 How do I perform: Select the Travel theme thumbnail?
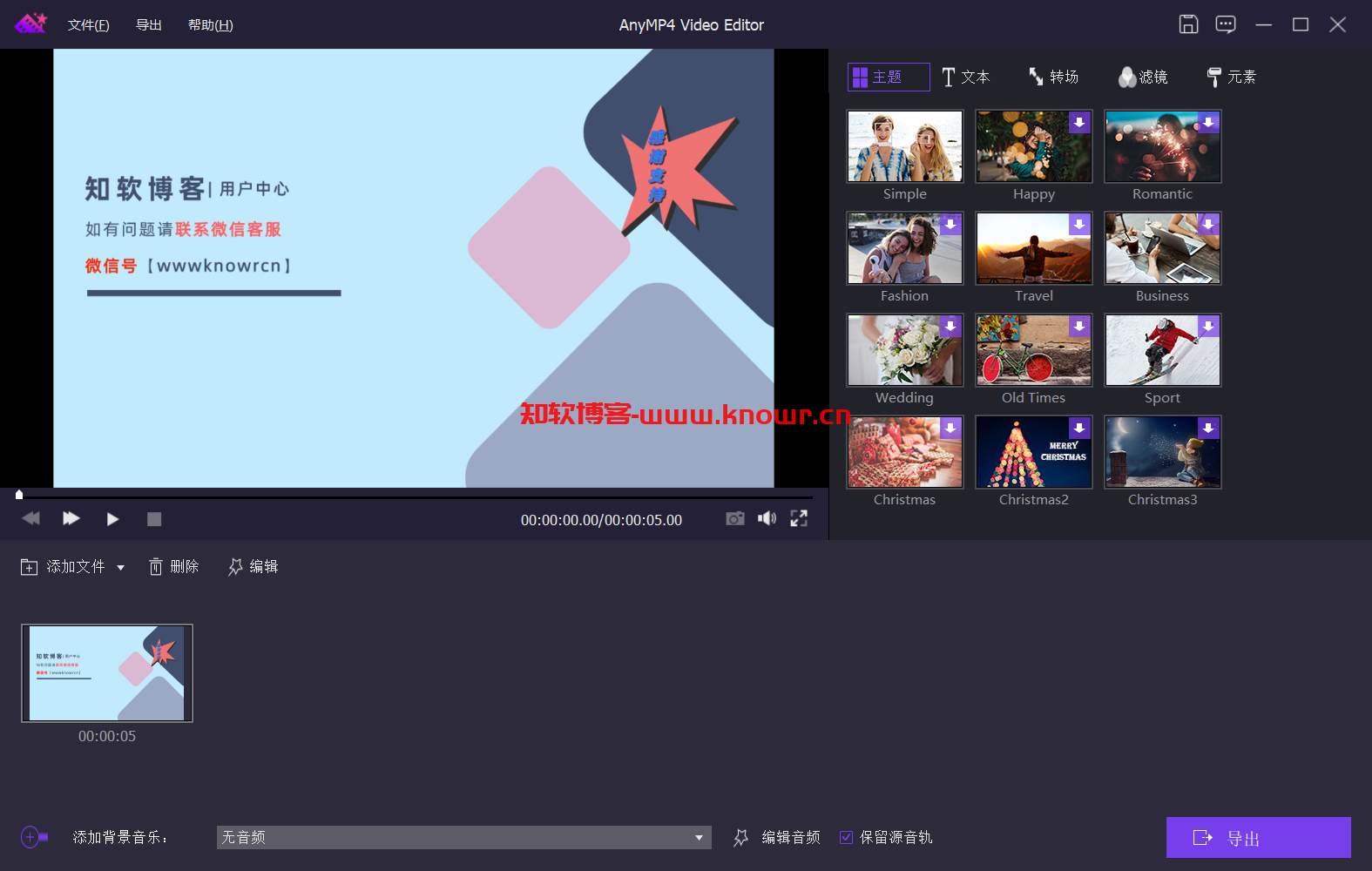(x=1034, y=248)
